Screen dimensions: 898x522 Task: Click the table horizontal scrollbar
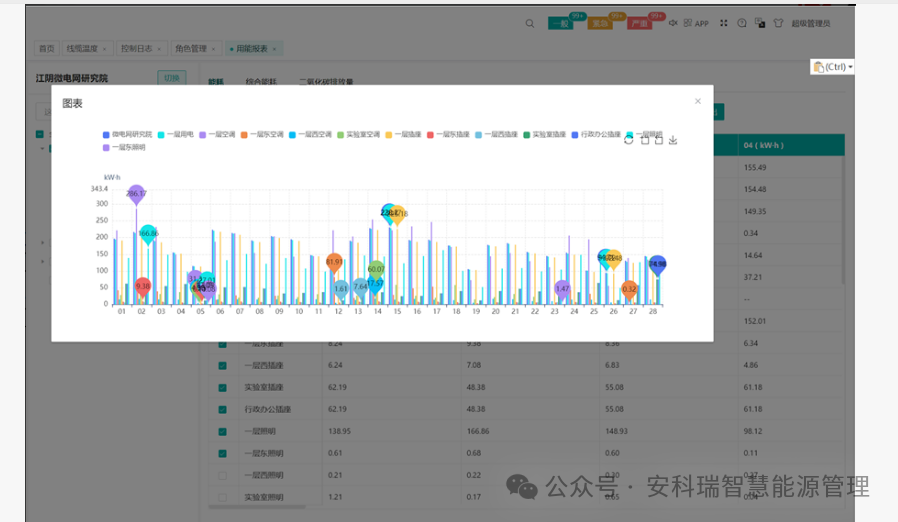point(257,507)
